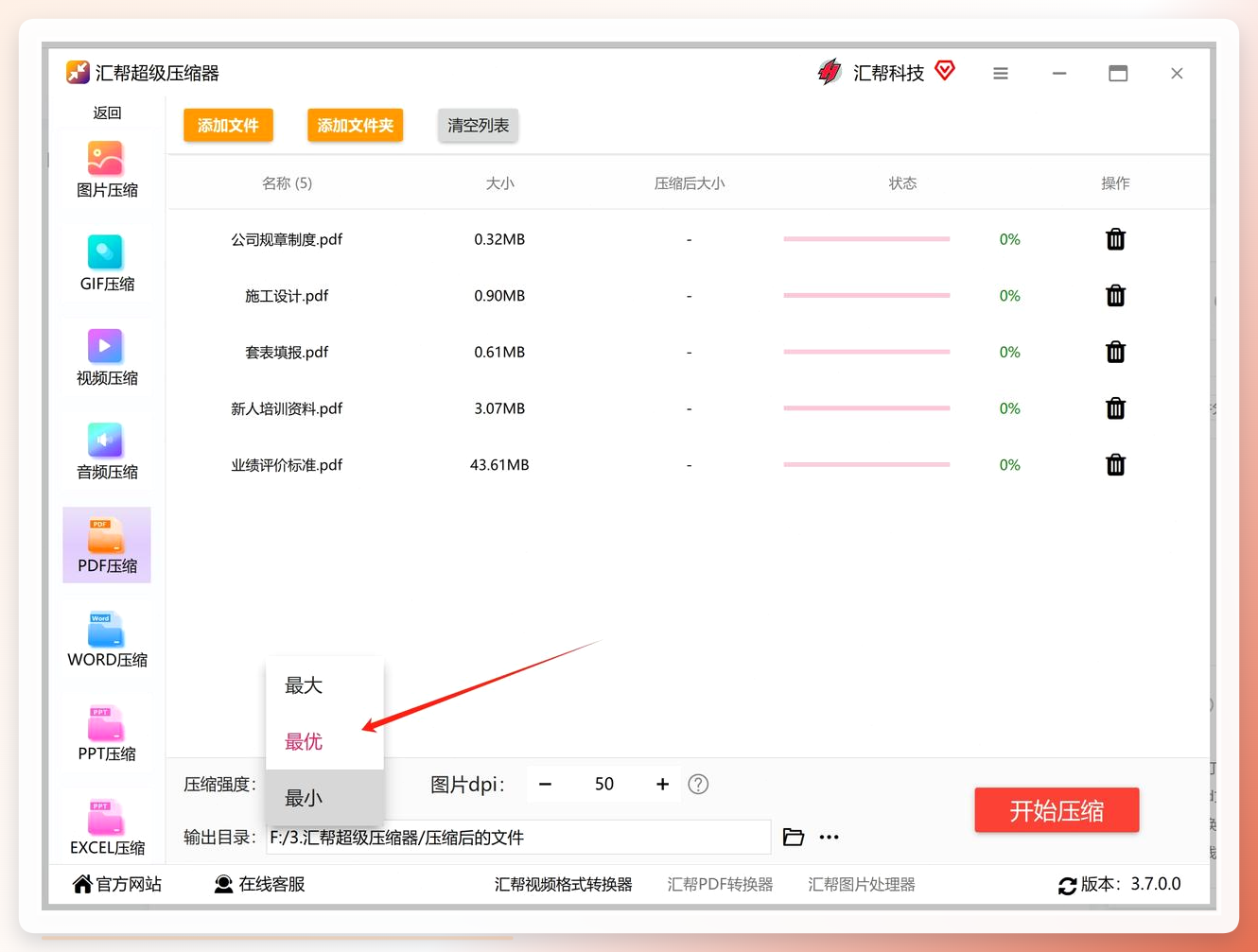Click the 0.90MB size cell
This screenshot has width=1258, height=952.
499,296
